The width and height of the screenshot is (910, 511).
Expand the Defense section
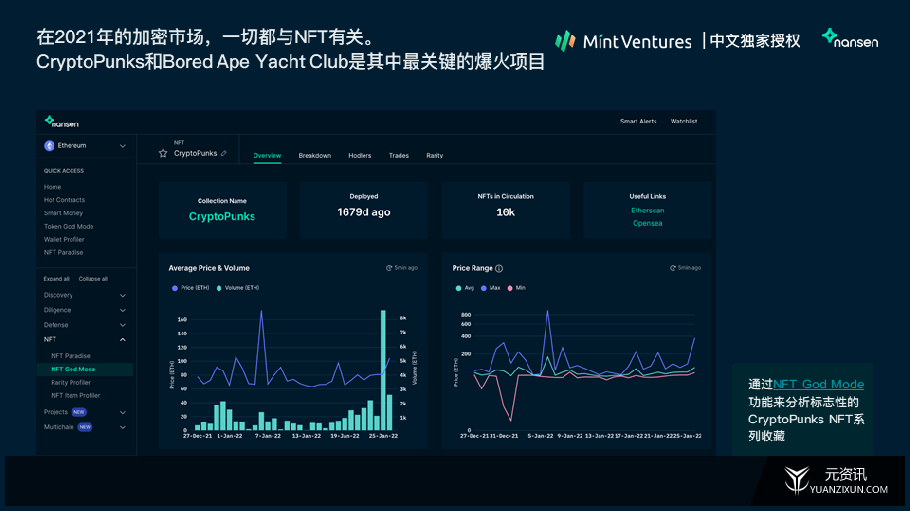coord(122,325)
